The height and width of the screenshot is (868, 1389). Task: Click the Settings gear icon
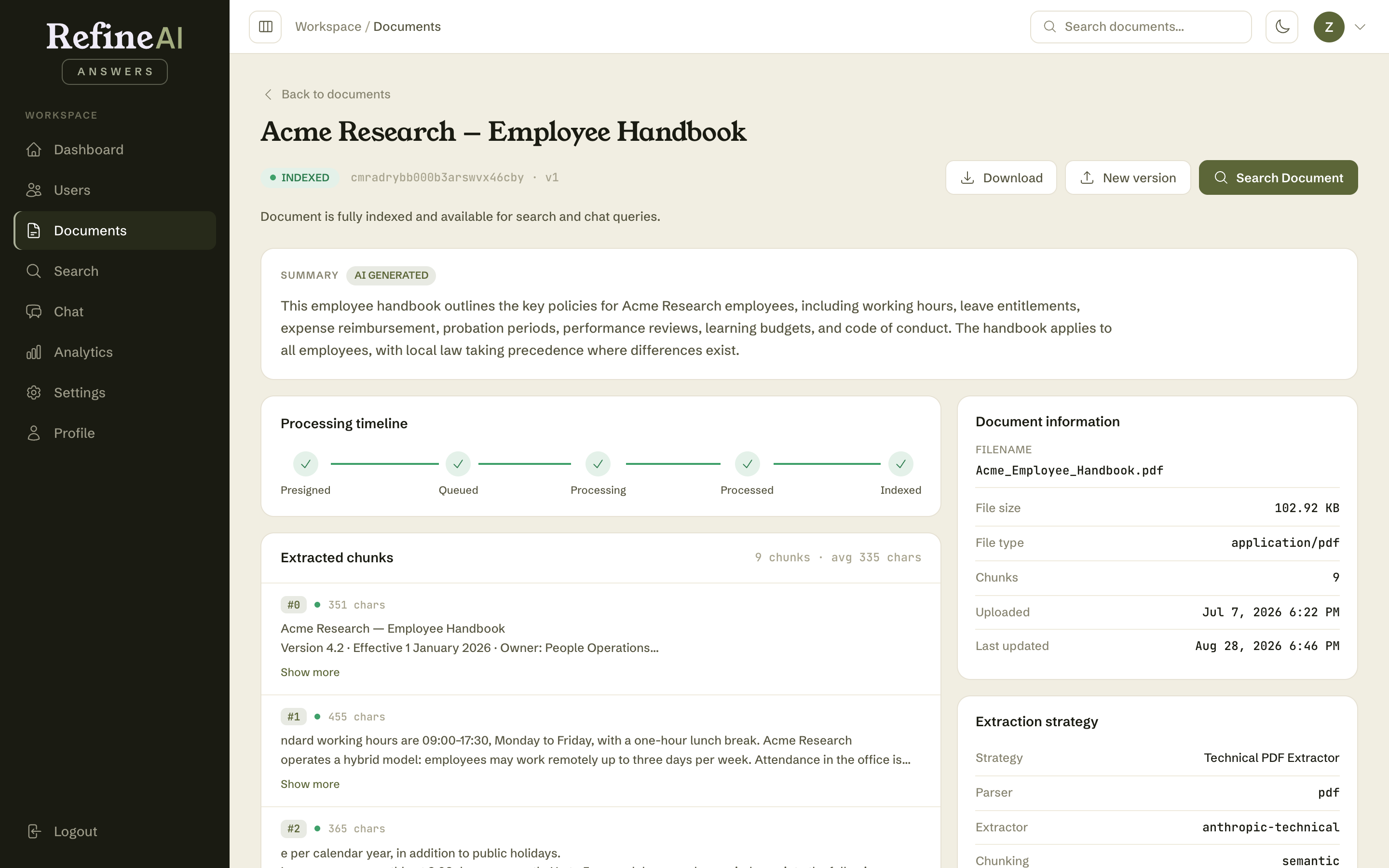pos(34,393)
